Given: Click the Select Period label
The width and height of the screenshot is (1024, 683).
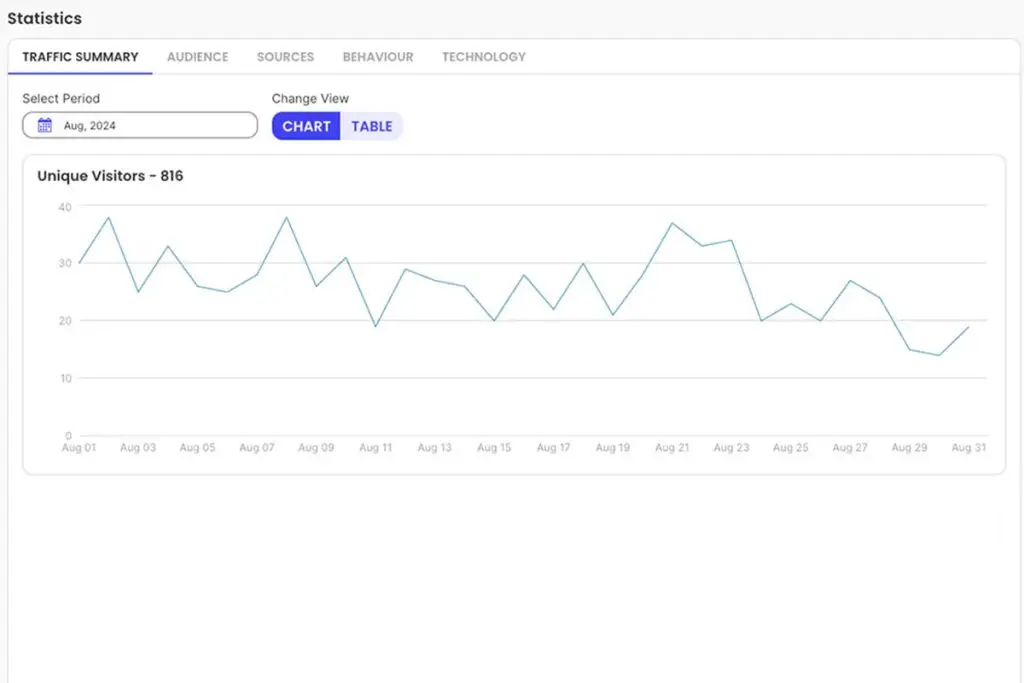Looking at the screenshot, I should click(x=61, y=99).
